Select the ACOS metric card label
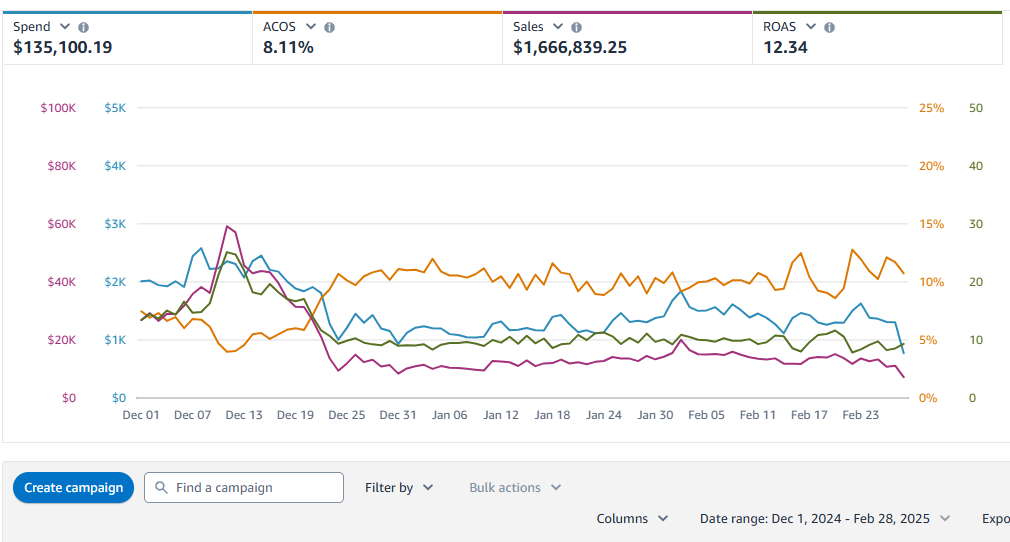Screen dimensions: 1010x542 pos(280,27)
